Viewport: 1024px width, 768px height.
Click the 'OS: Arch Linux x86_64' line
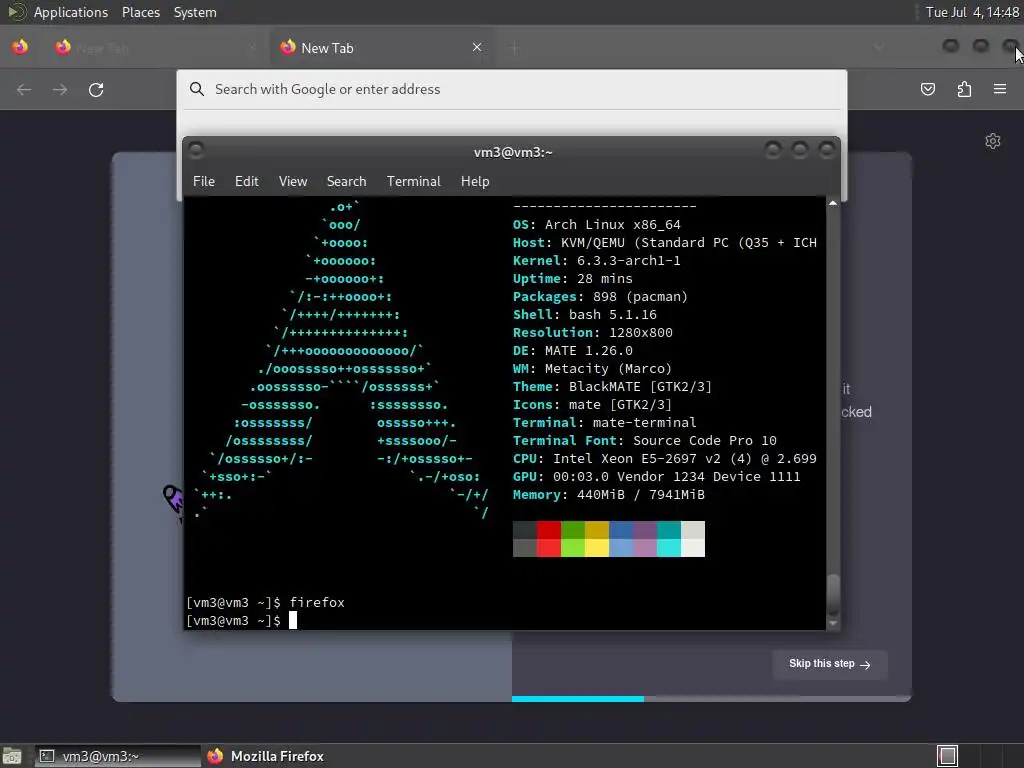(x=596, y=225)
